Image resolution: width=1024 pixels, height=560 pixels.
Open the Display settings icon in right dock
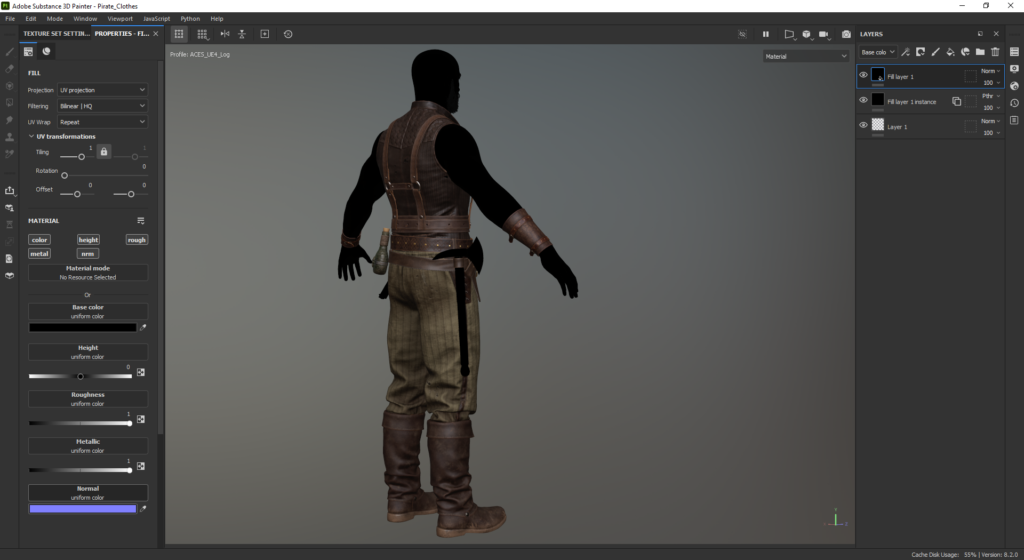pos(1014,69)
